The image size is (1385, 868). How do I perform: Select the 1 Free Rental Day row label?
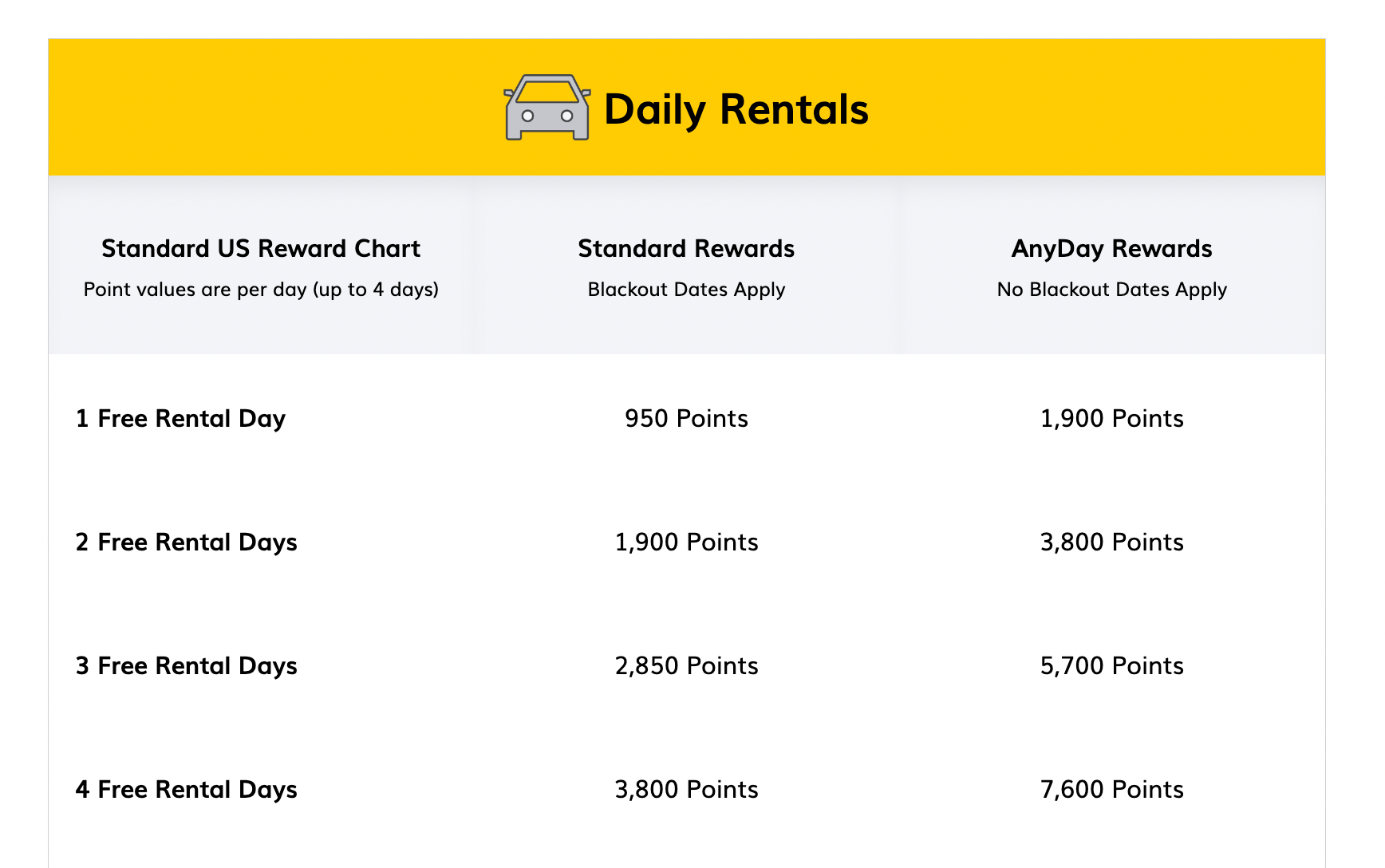(x=180, y=419)
